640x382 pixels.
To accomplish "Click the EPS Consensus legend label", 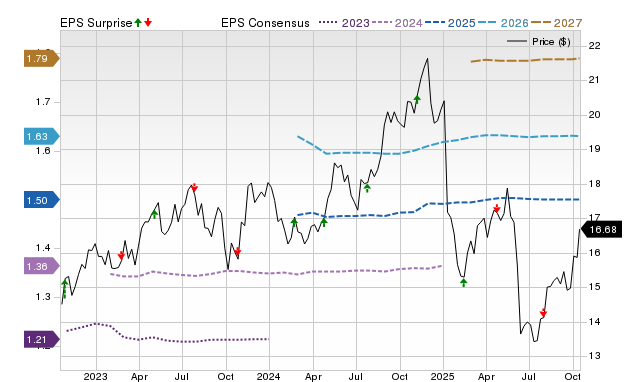I will coord(265,23).
